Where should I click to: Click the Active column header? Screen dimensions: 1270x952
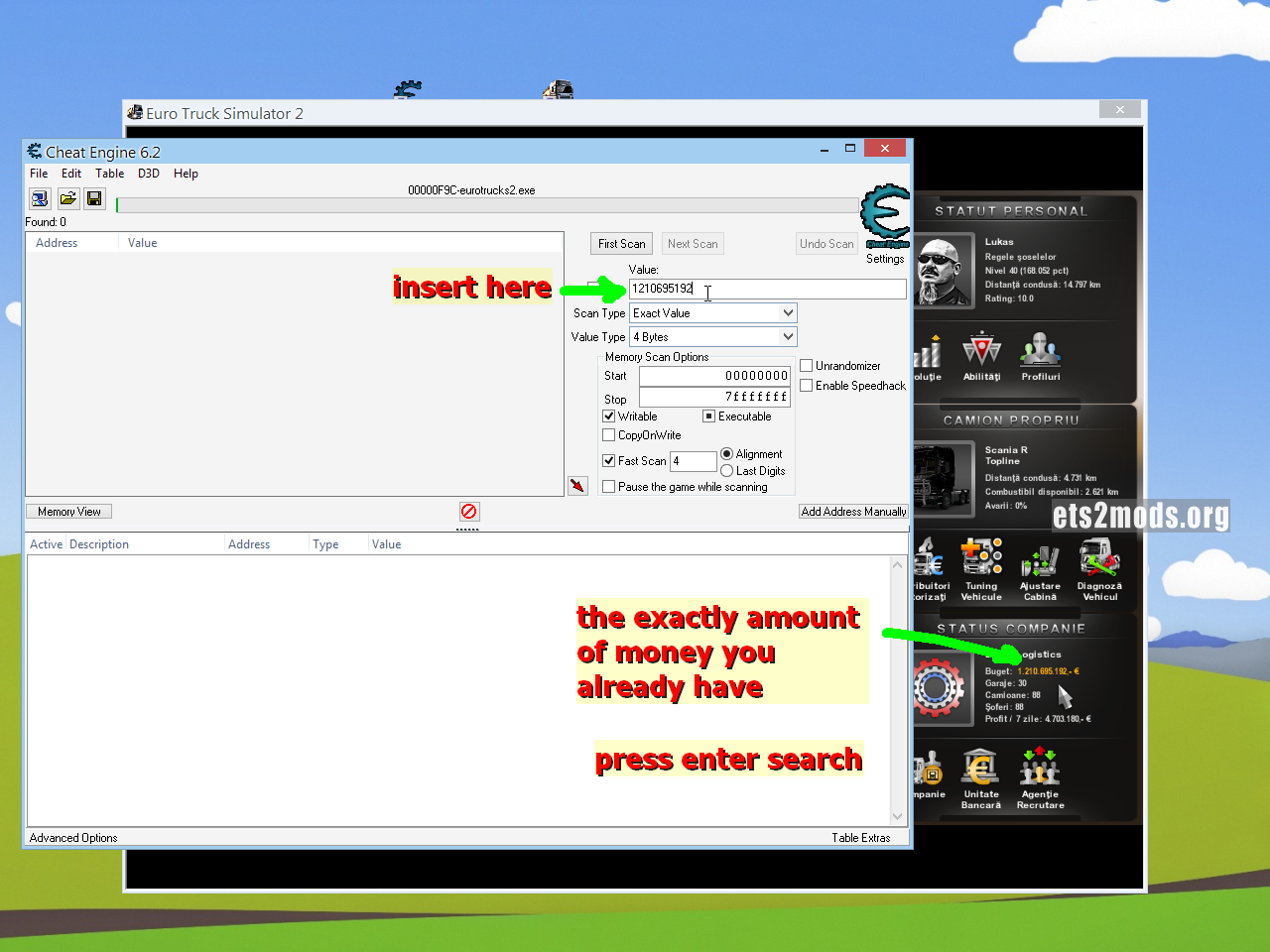pos(46,544)
